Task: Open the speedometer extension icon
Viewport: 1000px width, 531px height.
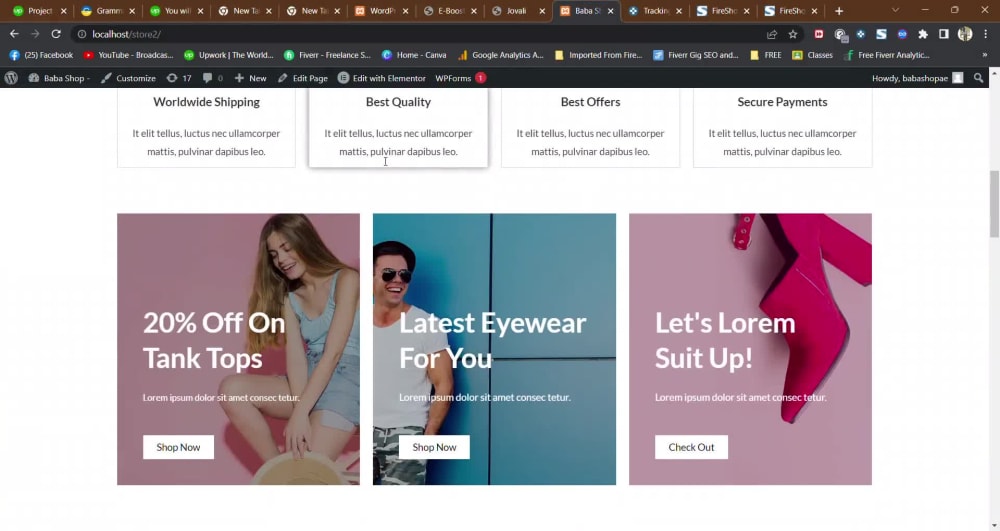Action: 840,34
